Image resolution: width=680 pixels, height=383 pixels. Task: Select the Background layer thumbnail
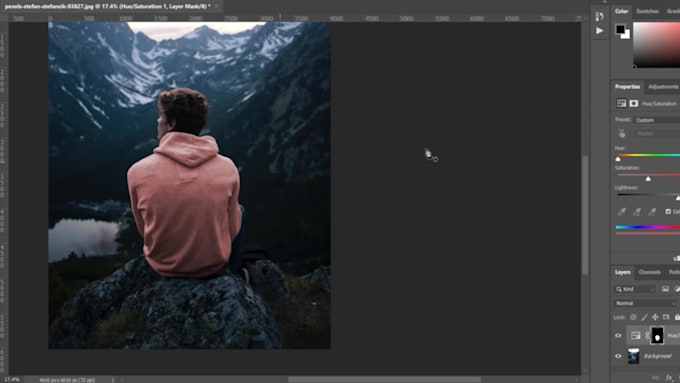(634, 356)
